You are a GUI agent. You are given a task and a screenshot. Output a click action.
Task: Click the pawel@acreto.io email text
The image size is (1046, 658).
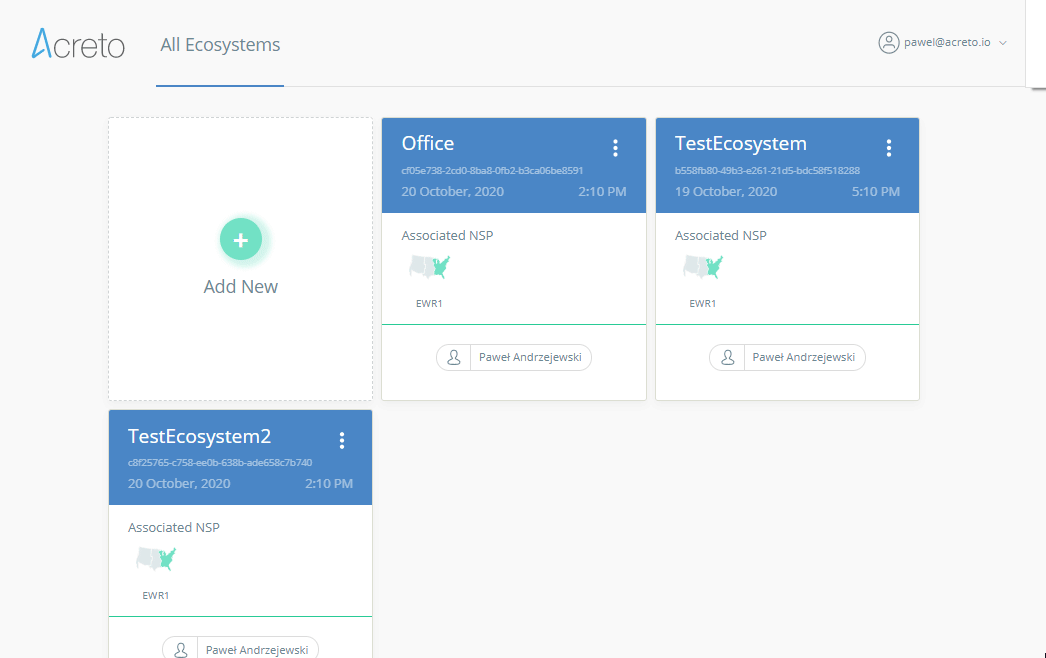(947, 42)
